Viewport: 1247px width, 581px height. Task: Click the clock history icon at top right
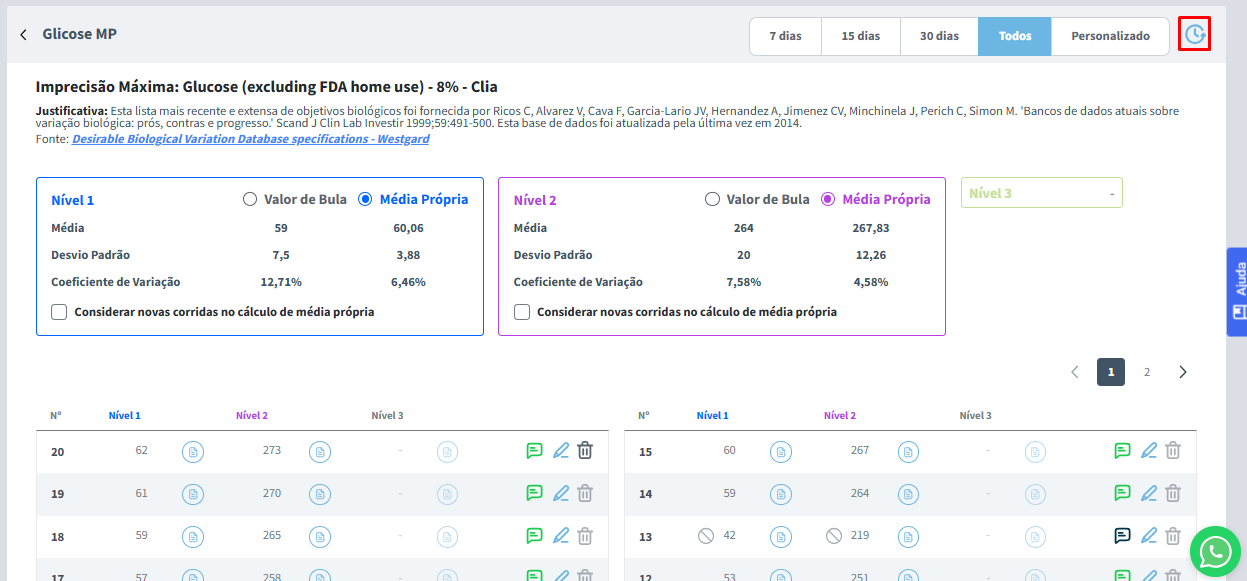pyautogui.click(x=1194, y=35)
